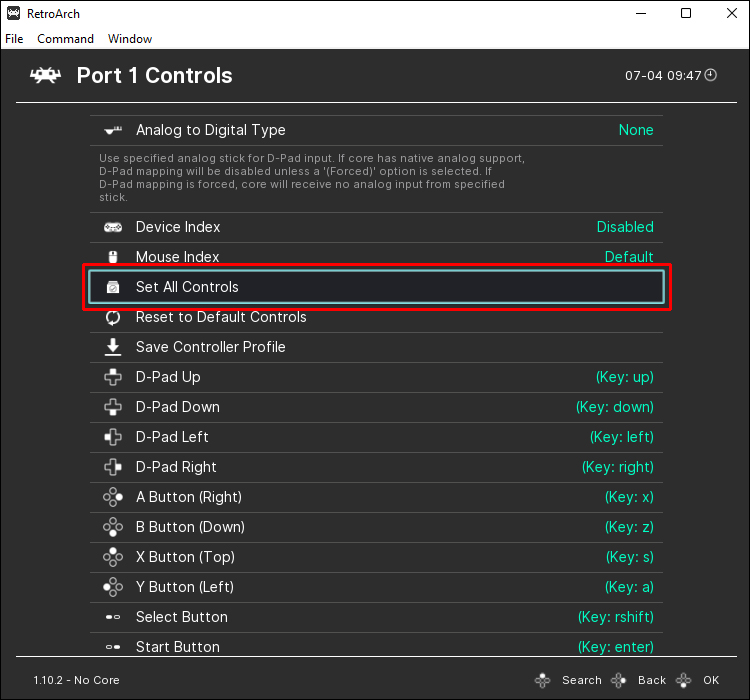The width and height of the screenshot is (750, 700).
Task: Click the Start Button icon
Action: (113, 647)
